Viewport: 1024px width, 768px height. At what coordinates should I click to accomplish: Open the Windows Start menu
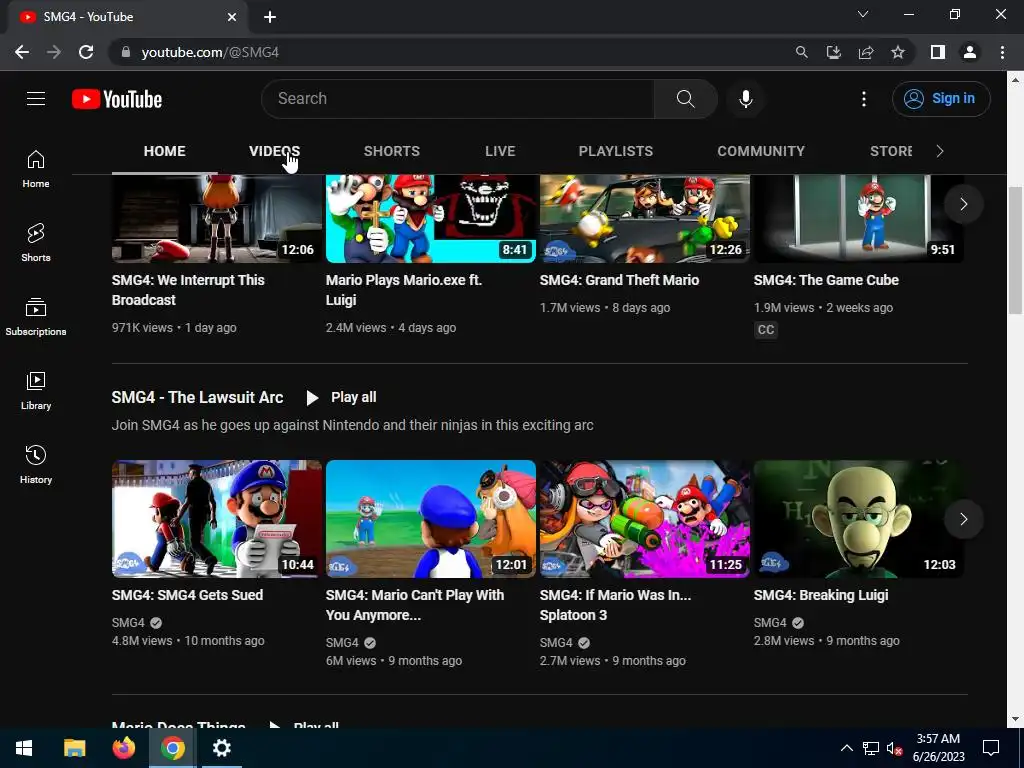(24, 748)
